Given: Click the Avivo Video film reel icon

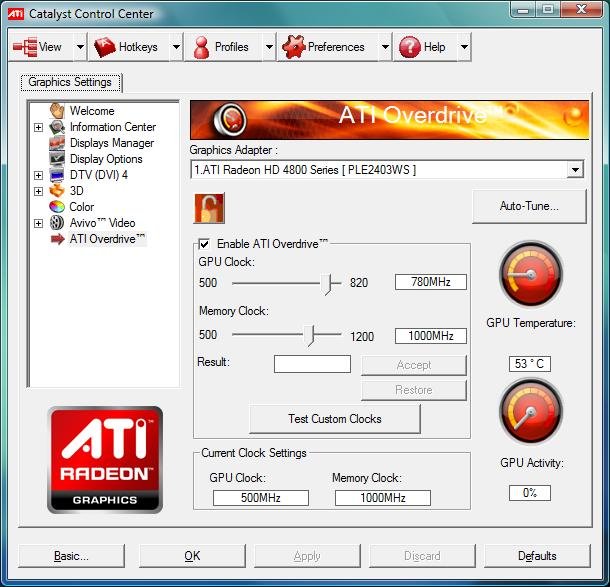Looking at the screenshot, I should click(58, 223).
